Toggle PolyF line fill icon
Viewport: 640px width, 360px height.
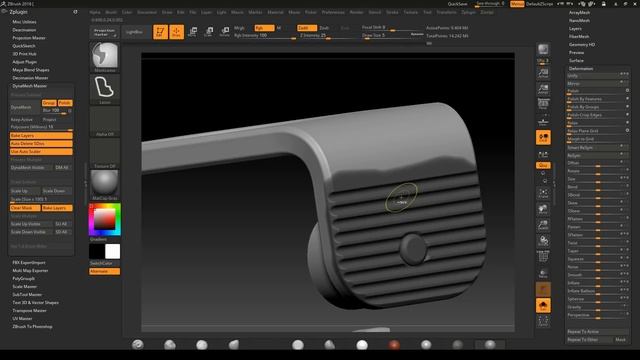point(543,257)
